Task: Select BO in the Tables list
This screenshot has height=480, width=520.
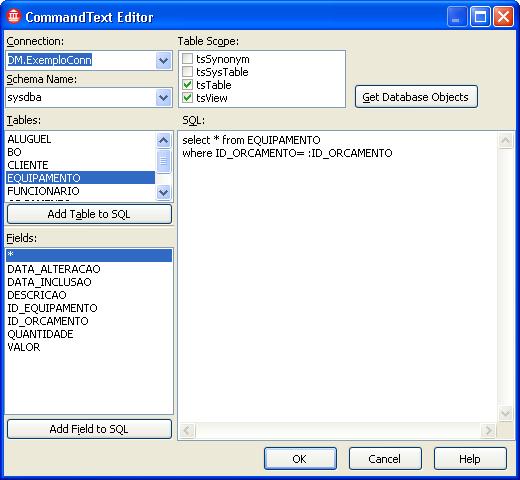Action: tap(80, 152)
